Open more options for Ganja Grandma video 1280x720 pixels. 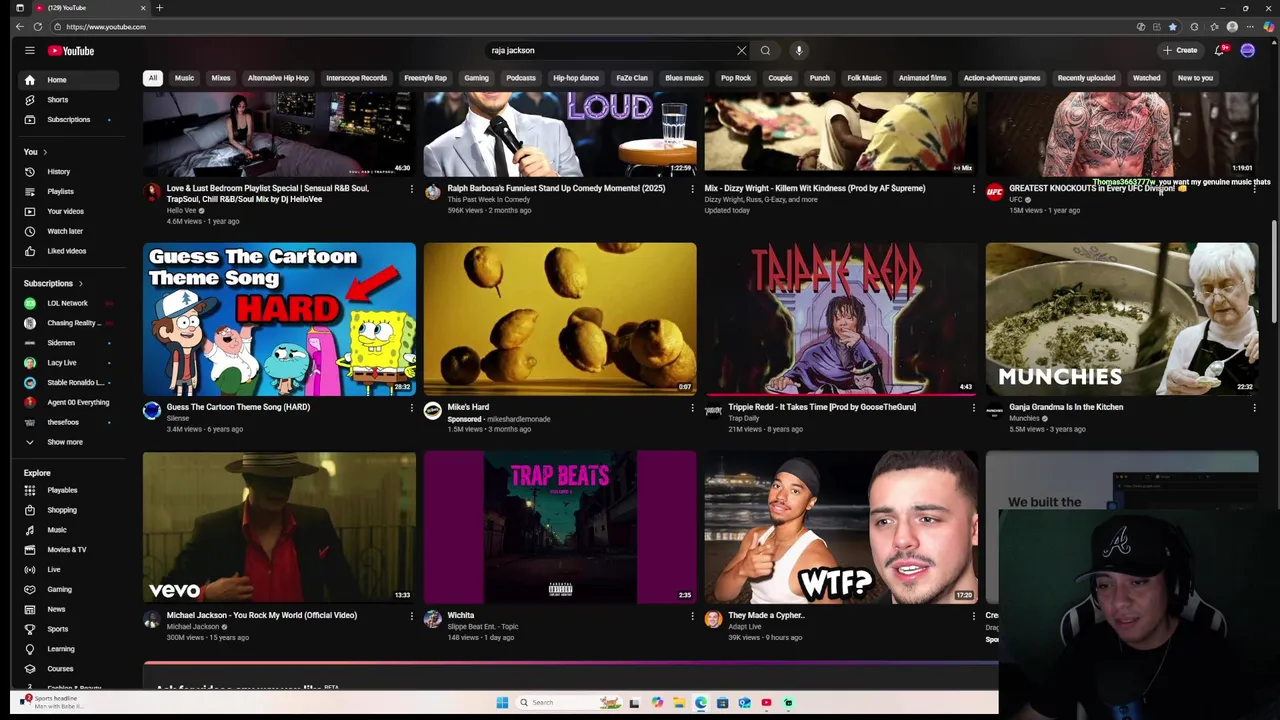pos(1254,408)
